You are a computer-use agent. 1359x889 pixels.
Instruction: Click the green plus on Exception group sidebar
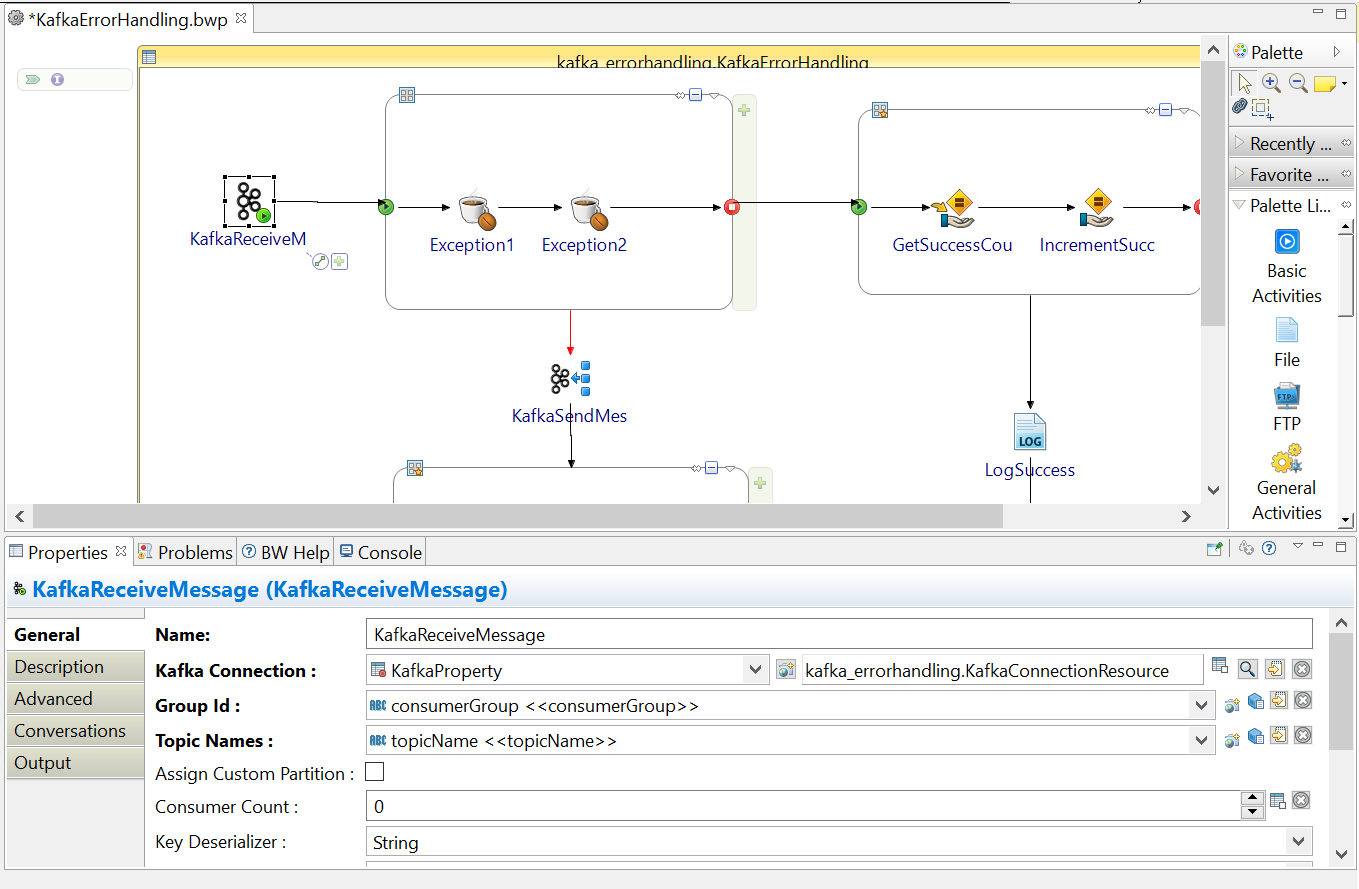point(744,110)
